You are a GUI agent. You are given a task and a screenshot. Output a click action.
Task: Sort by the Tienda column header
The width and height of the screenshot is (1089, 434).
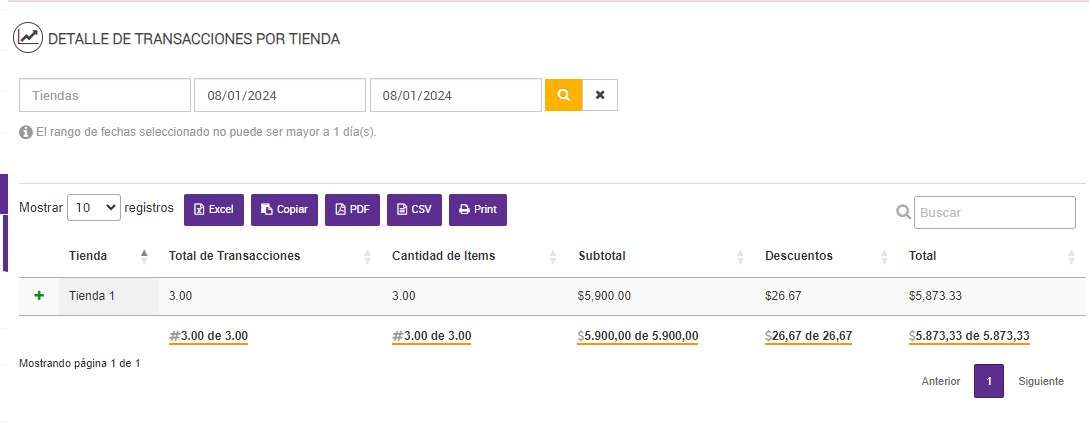[x=88, y=256]
